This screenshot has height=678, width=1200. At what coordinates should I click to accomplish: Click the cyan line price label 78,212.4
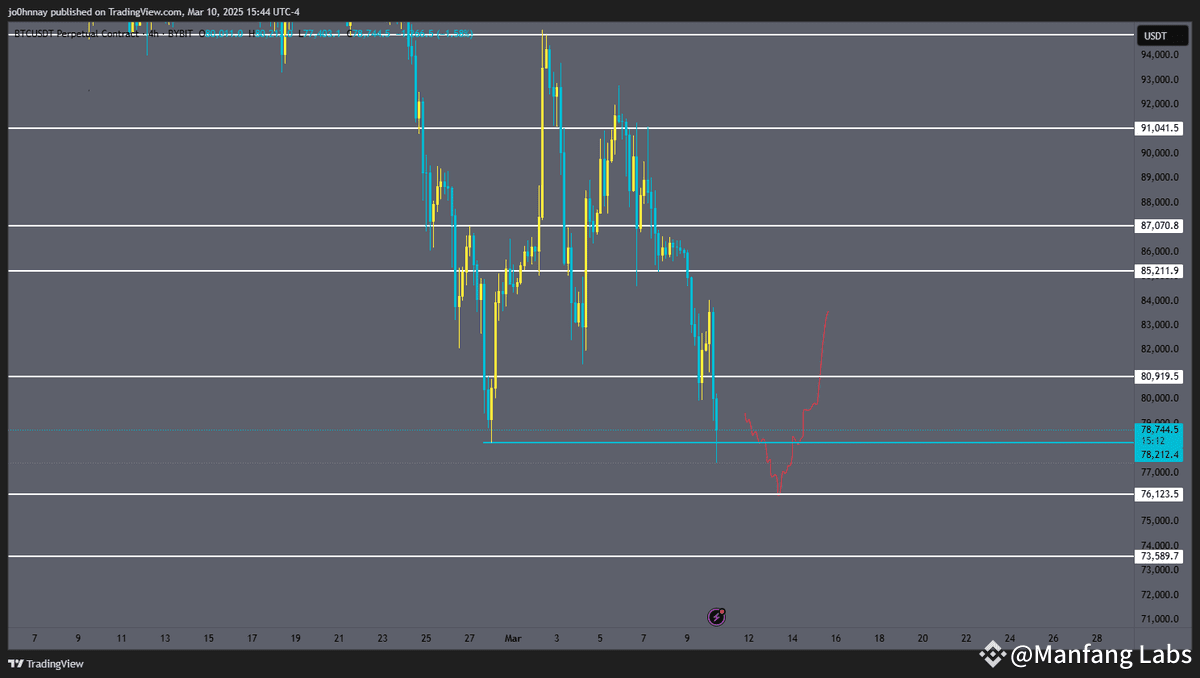[1159, 454]
